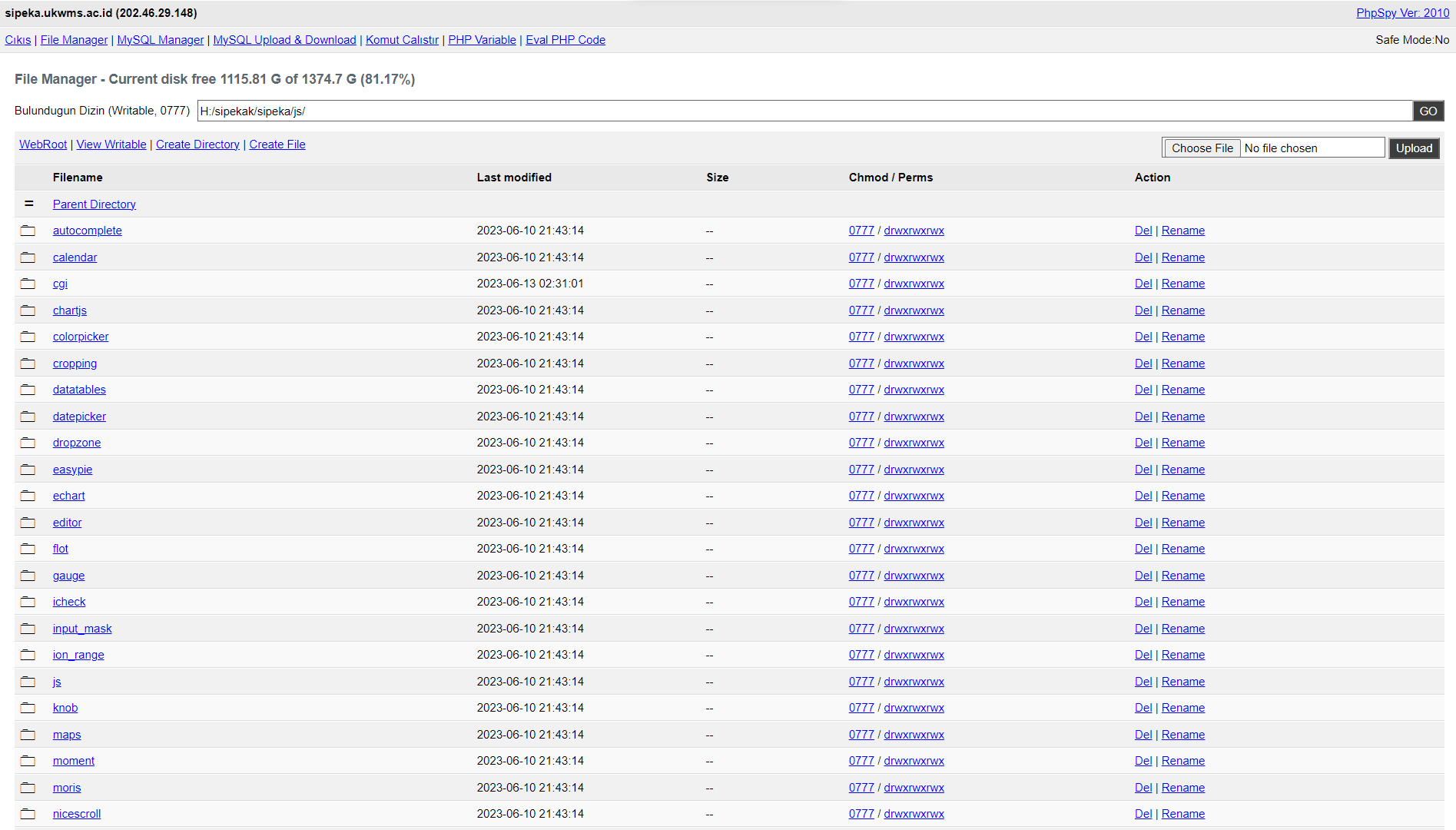The height and width of the screenshot is (830, 1456).
Task: Open Komut Calıstır menu item
Action: (x=402, y=40)
